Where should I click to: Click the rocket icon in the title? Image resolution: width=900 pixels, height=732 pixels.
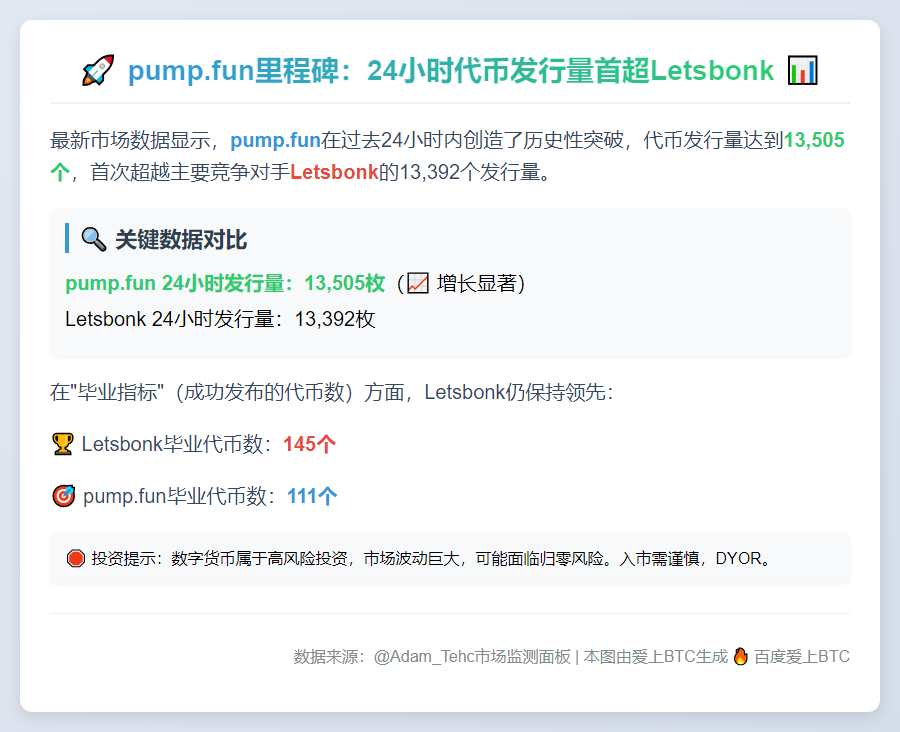tap(96, 70)
